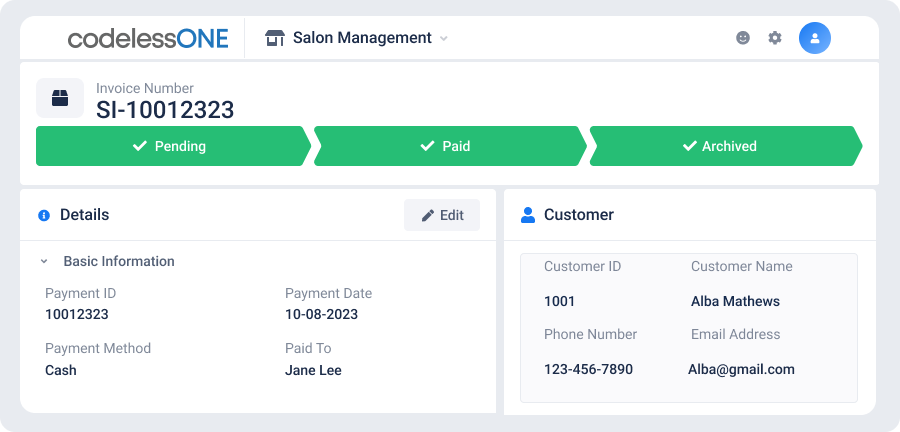This screenshot has width=900, height=432.
Task: Click the smiley face feedback icon
Action: (x=743, y=38)
